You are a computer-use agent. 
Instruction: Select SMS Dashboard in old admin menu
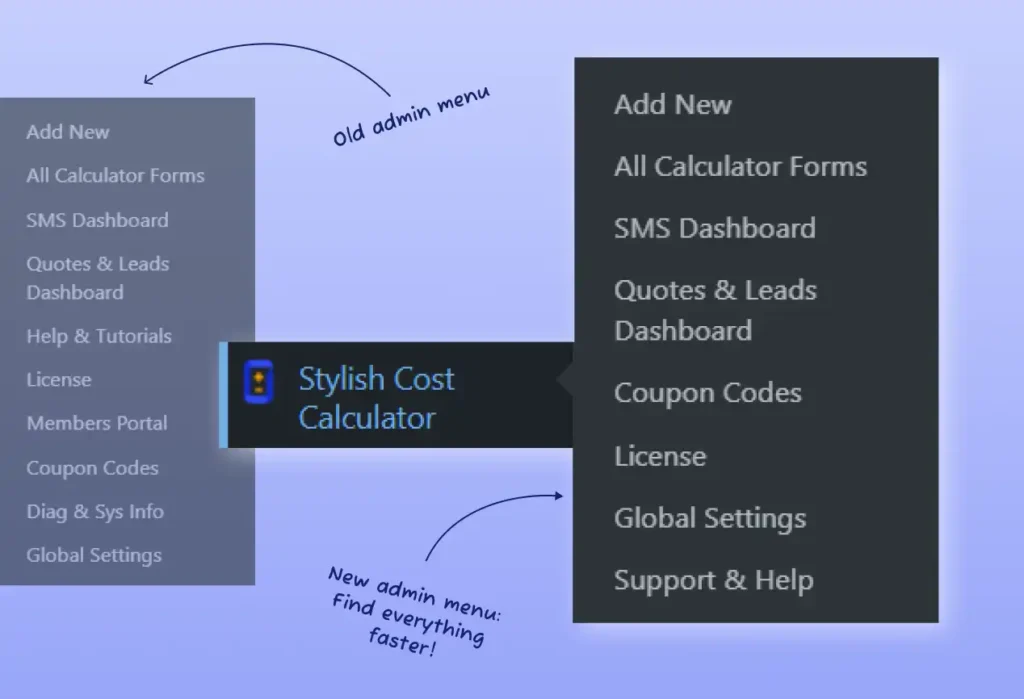97,220
